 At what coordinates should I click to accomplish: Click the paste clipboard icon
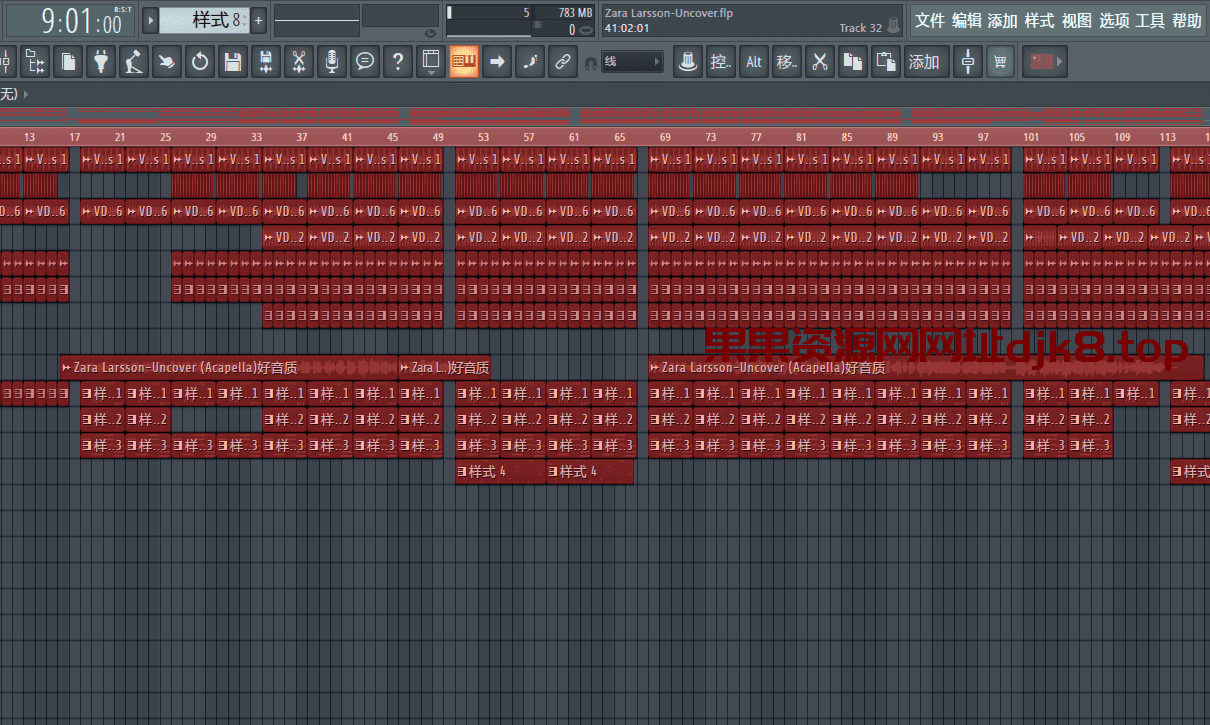point(886,62)
